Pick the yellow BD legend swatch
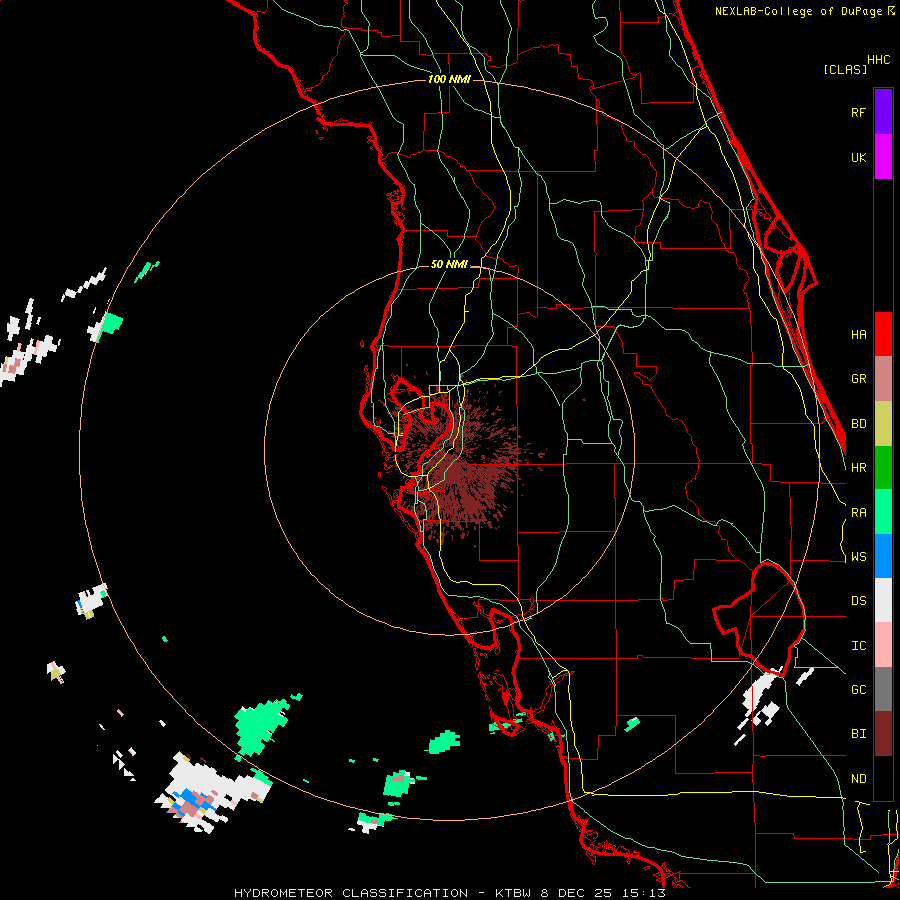This screenshot has height=900, width=900. click(x=883, y=424)
